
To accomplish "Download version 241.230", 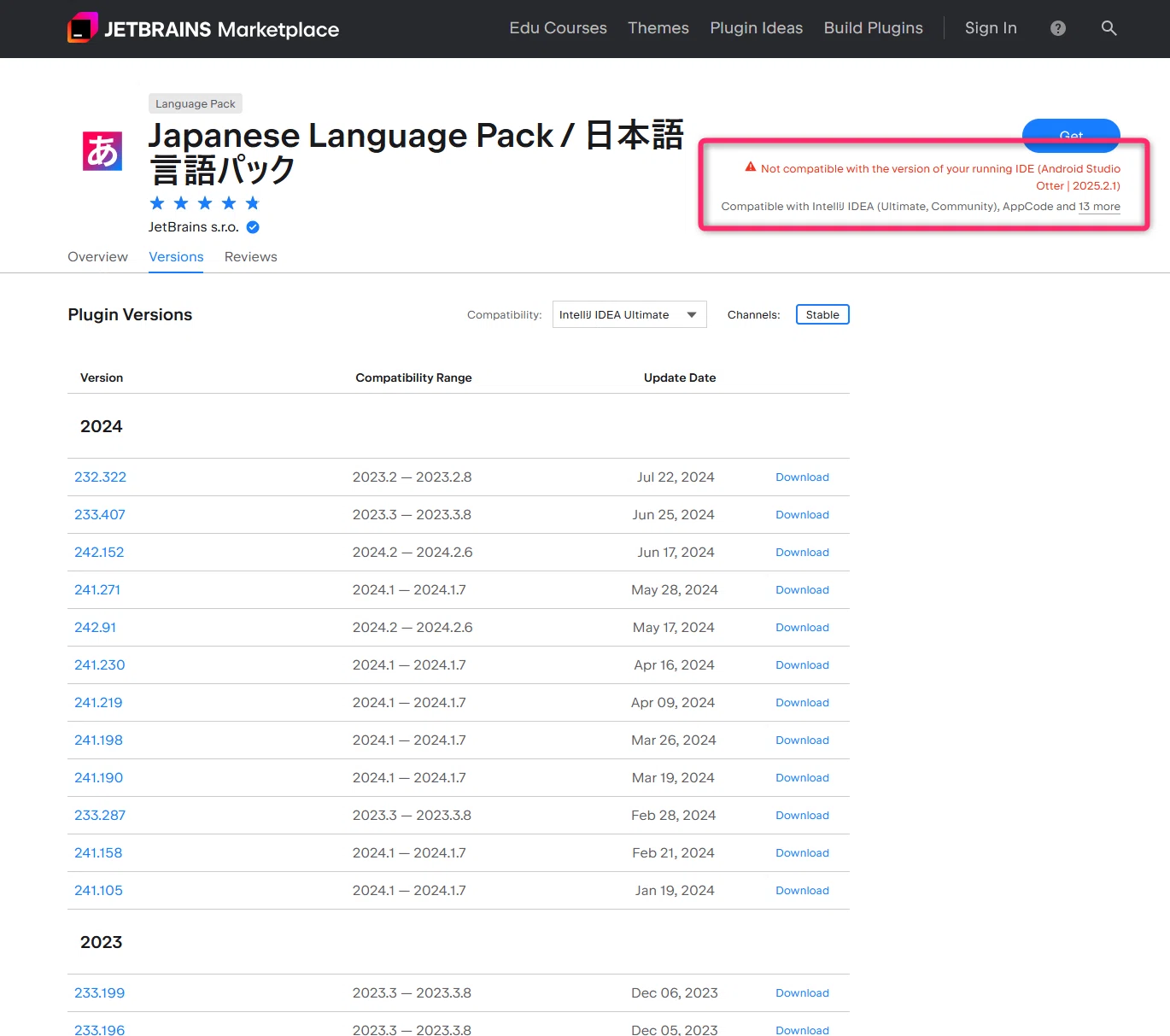I will pos(802,665).
